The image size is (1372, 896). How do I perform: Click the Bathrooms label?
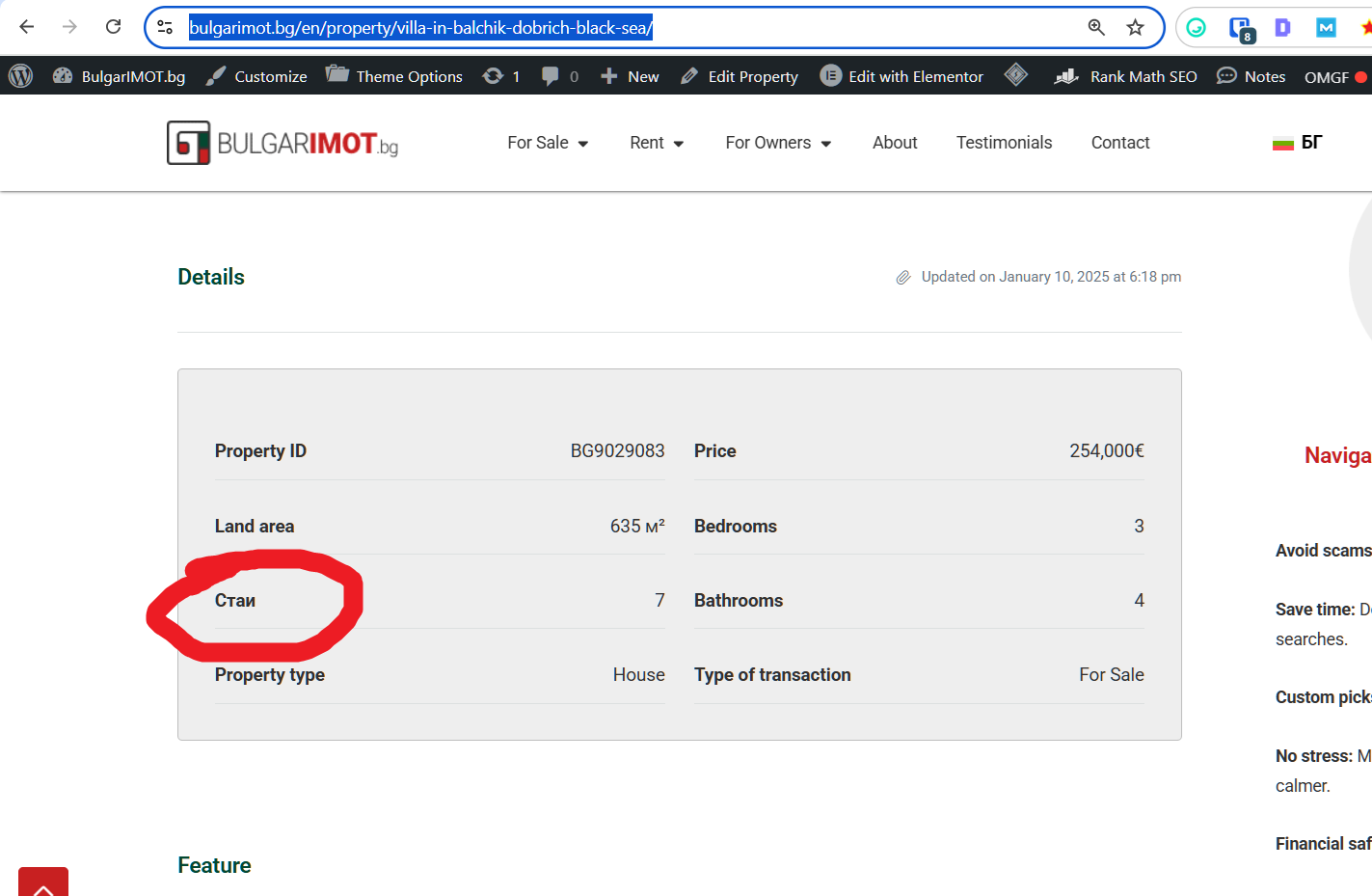(x=739, y=600)
